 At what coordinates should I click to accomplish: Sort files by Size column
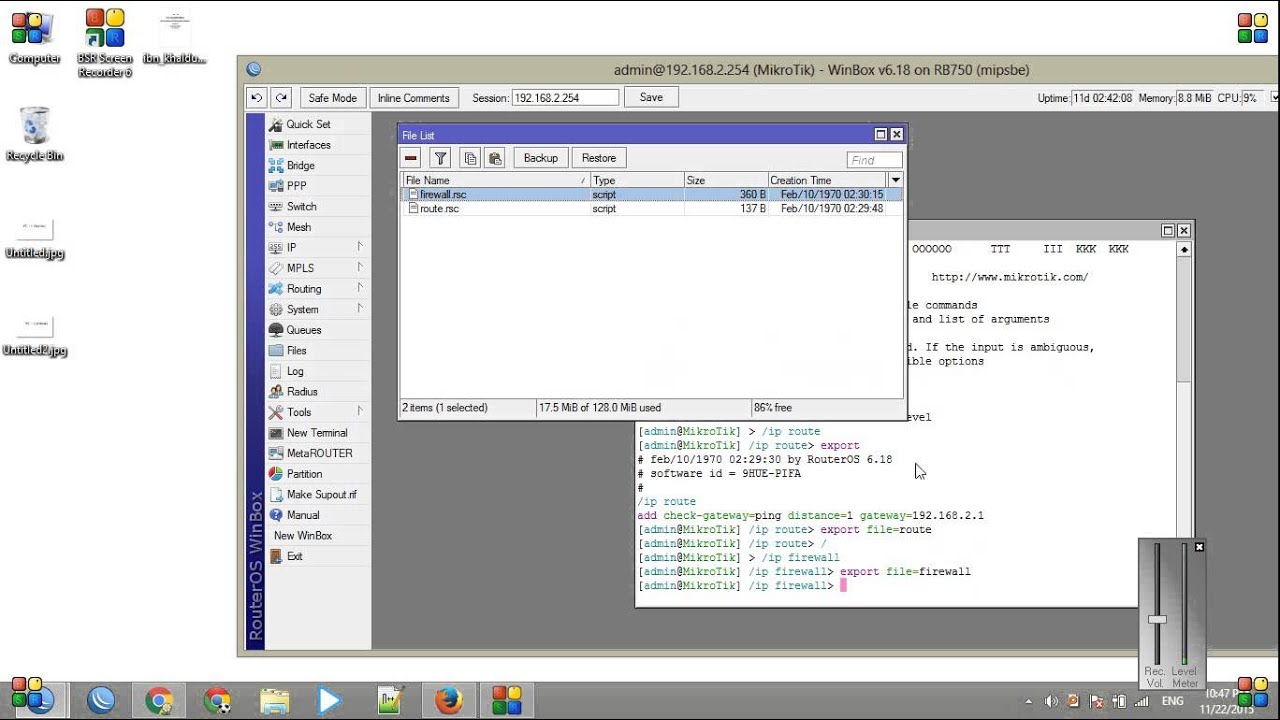tap(725, 180)
